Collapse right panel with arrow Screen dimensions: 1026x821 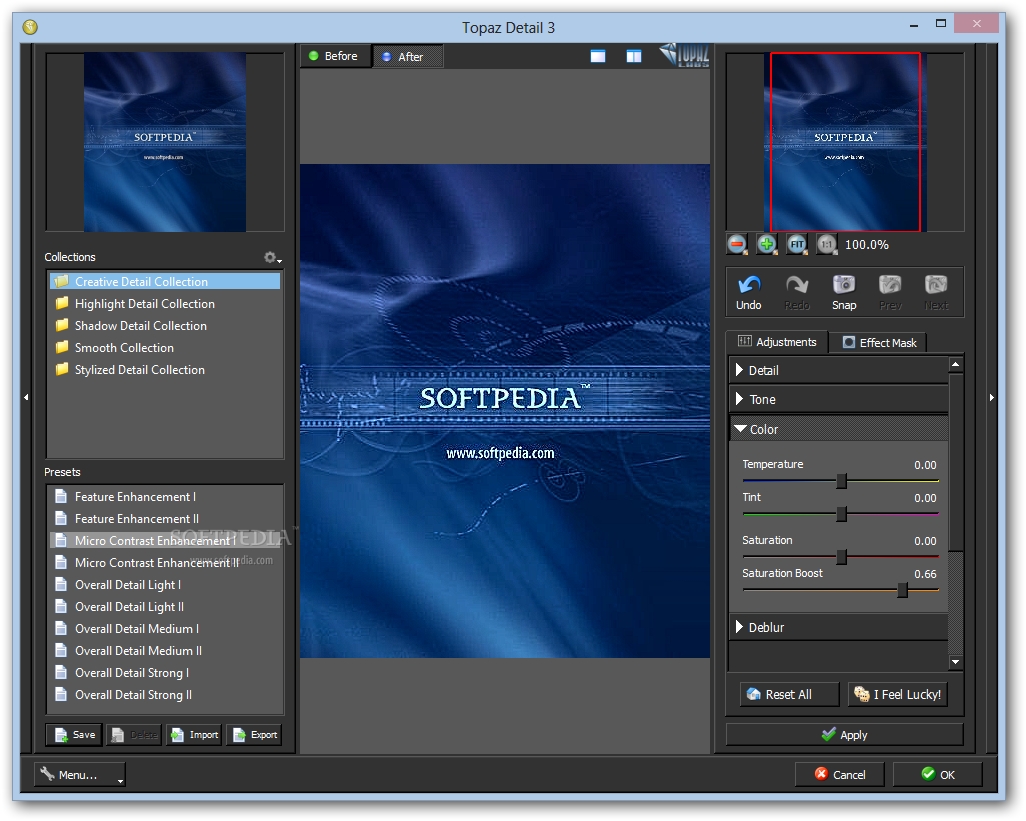click(992, 397)
